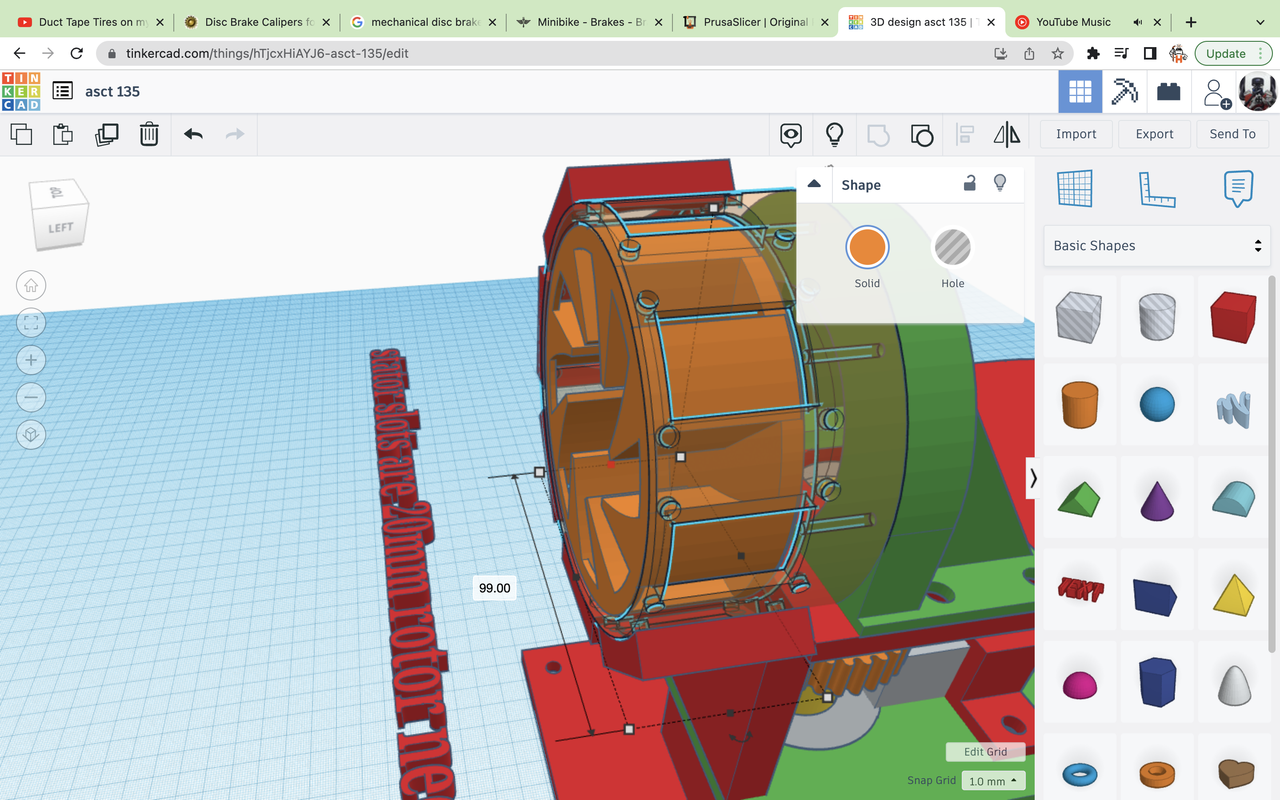Viewport: 1280px width, 800px height.
Task: Collapse the shapes side panel arrow
Action: coord(1033,479)
